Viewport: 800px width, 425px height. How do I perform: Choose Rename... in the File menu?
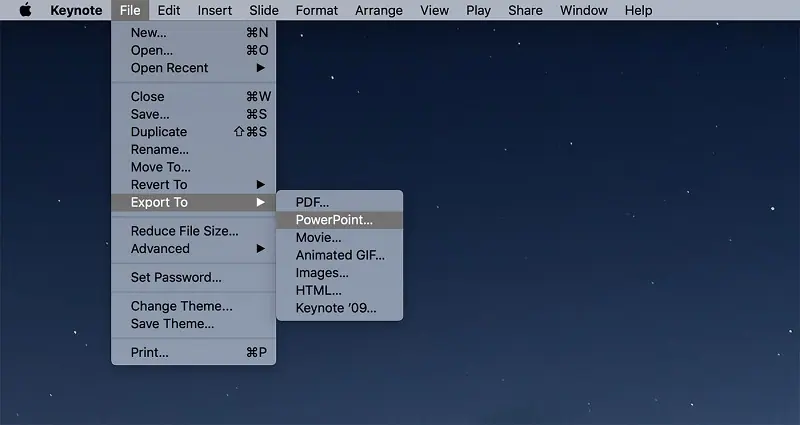tap(193, 149)
